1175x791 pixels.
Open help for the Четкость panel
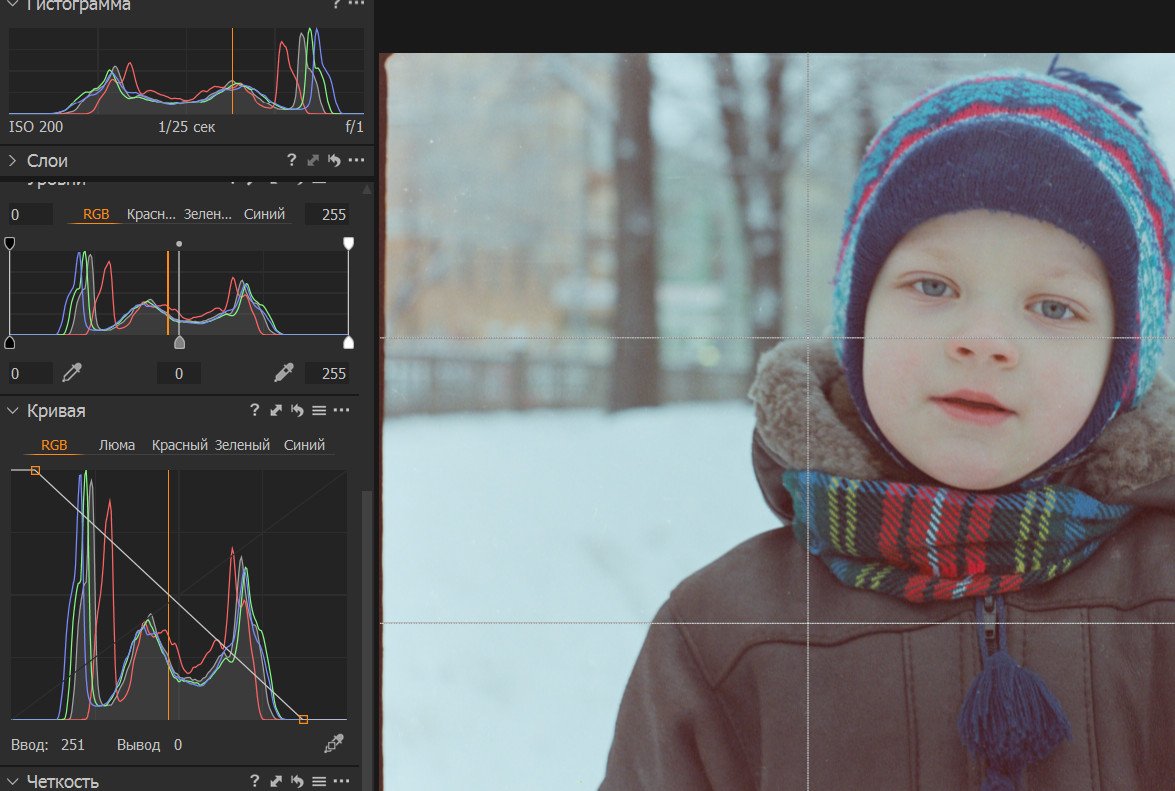click(x=255, y=781)
